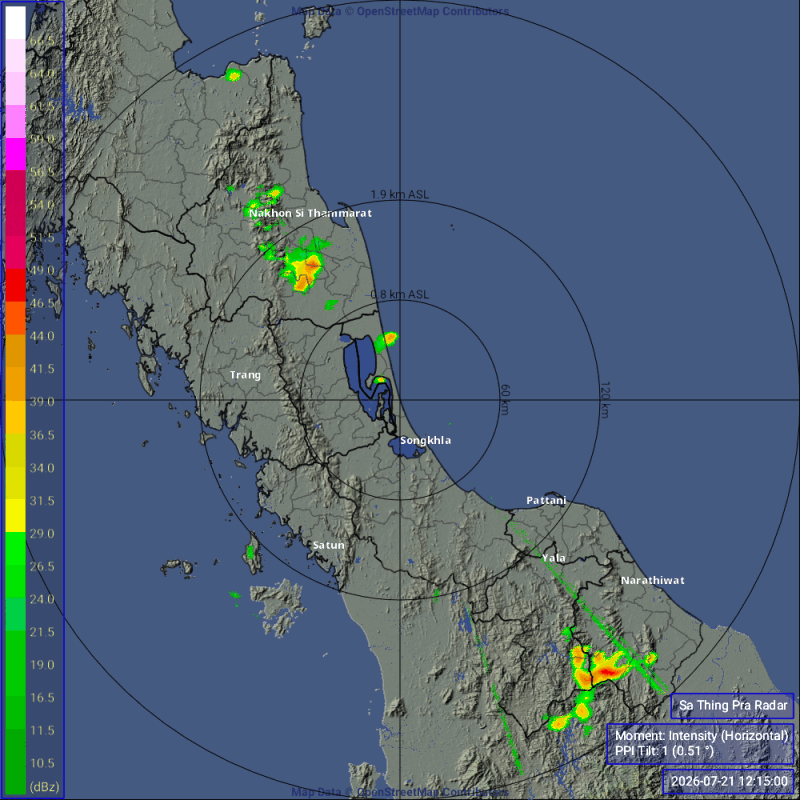Click the 16.5 legend value

[42, 697]
